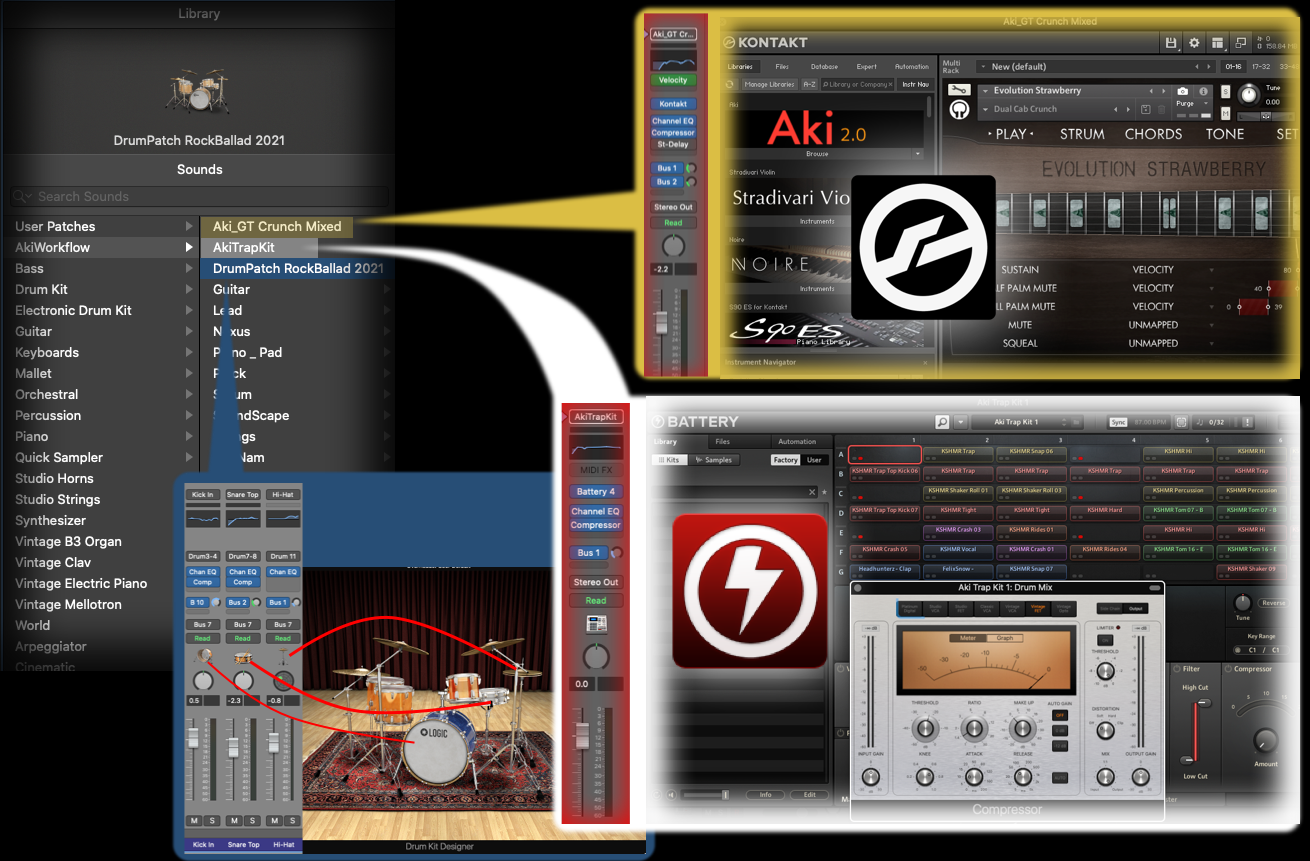The image size is (1310, 861).
Task: Toggle the Sync button in Battery header
Action: pyautogui.click(x=1118, y=422)
